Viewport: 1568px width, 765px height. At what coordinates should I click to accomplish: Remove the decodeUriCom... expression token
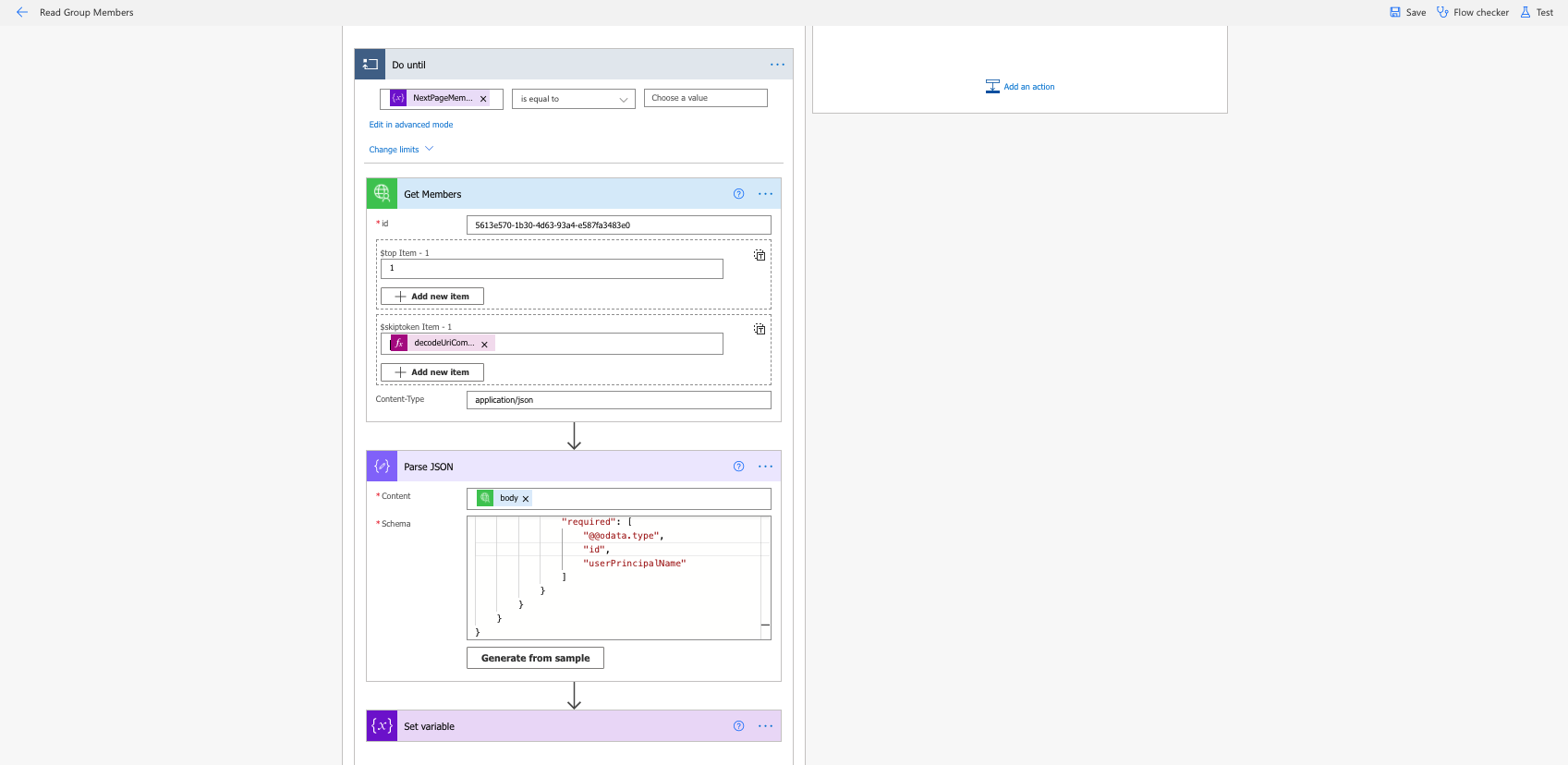click(484, 345)
